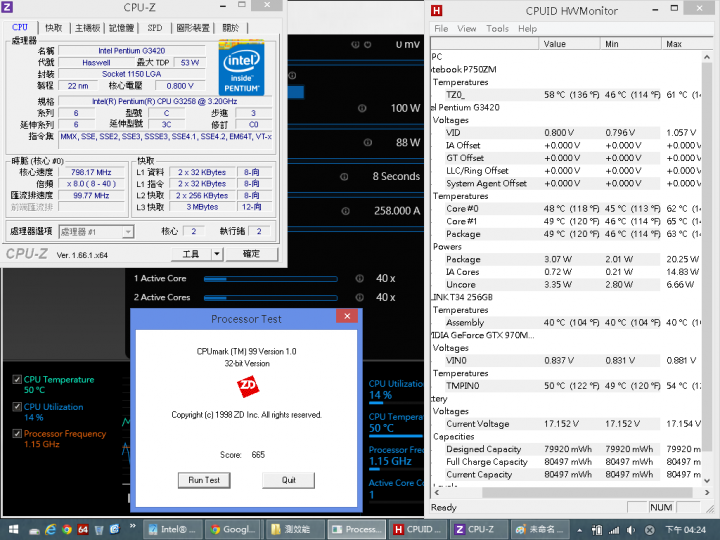Click info icon beside 88 W value
This screenshot has width=720, height=540.
pos(367,142)
